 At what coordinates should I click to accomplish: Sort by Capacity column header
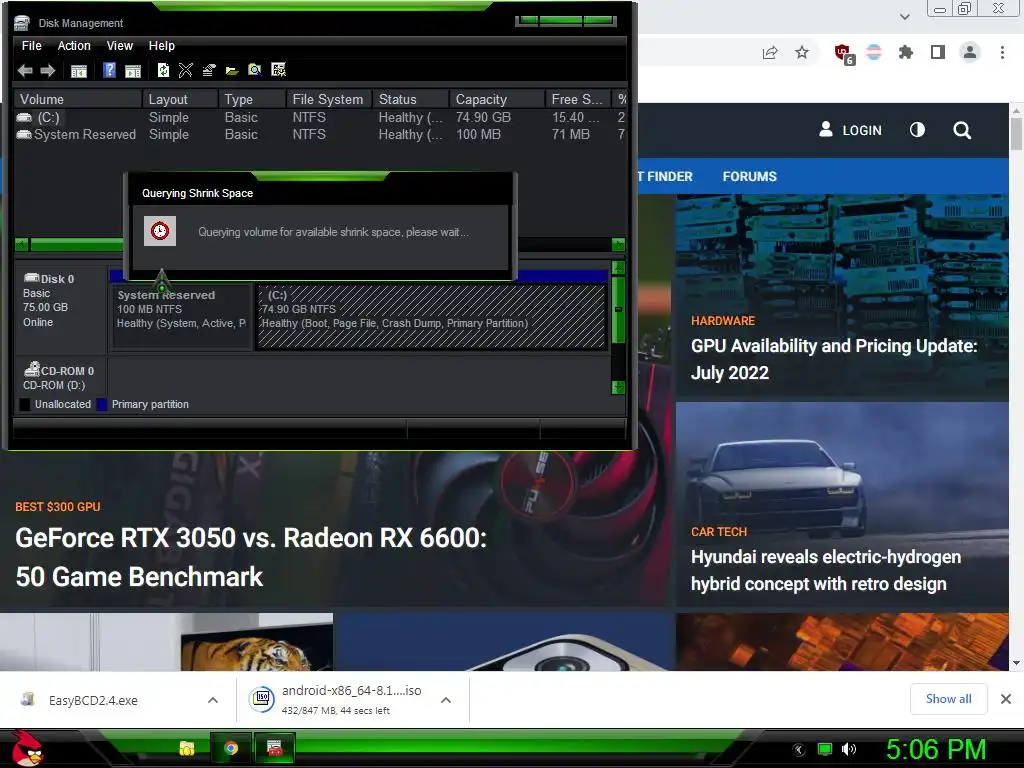[x=497, y=99]
